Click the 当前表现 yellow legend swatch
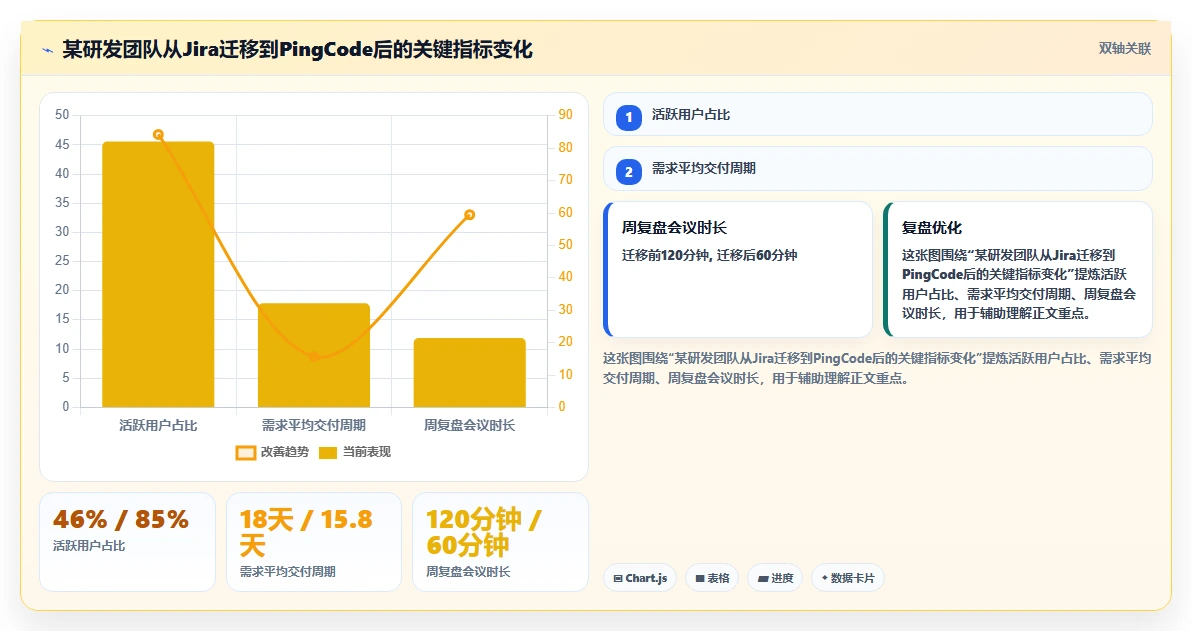Image resolution: width=1192 pixels, height=631 pixels. tap(328, 453)
